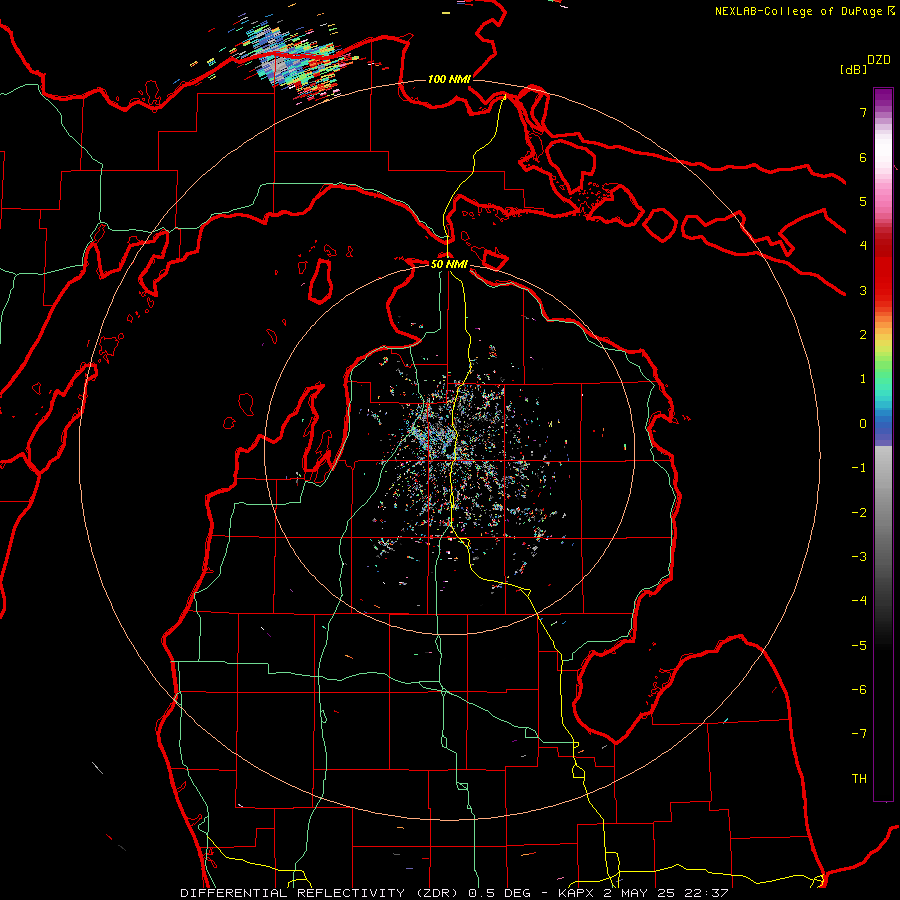Click the 3 value on color scale
The width and height of the screenshot is (900, 900).
click(x=863, y=290)
